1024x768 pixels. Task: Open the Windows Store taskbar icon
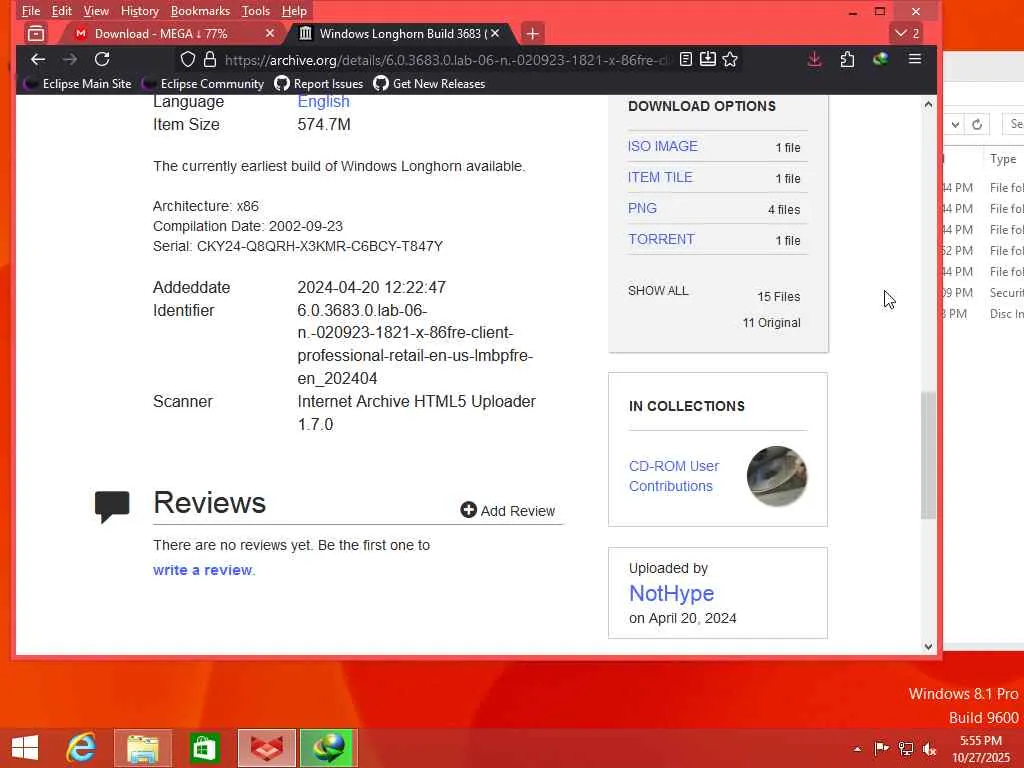click(204, 748)
